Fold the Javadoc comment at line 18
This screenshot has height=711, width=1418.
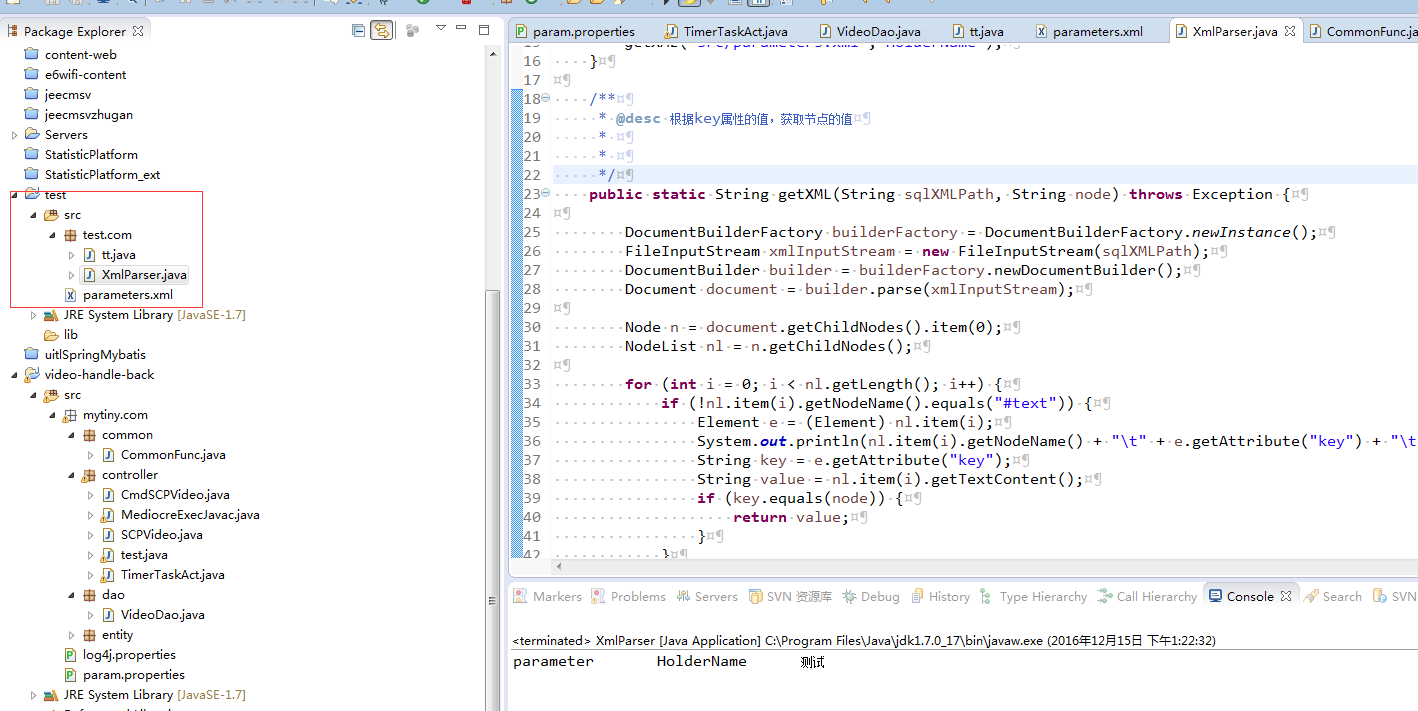546,98
